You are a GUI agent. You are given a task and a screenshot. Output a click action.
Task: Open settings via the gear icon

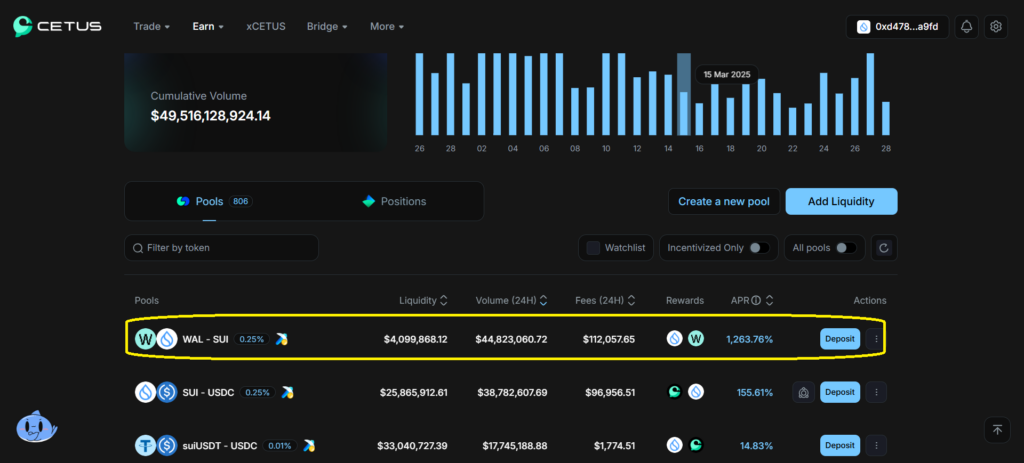995,27
